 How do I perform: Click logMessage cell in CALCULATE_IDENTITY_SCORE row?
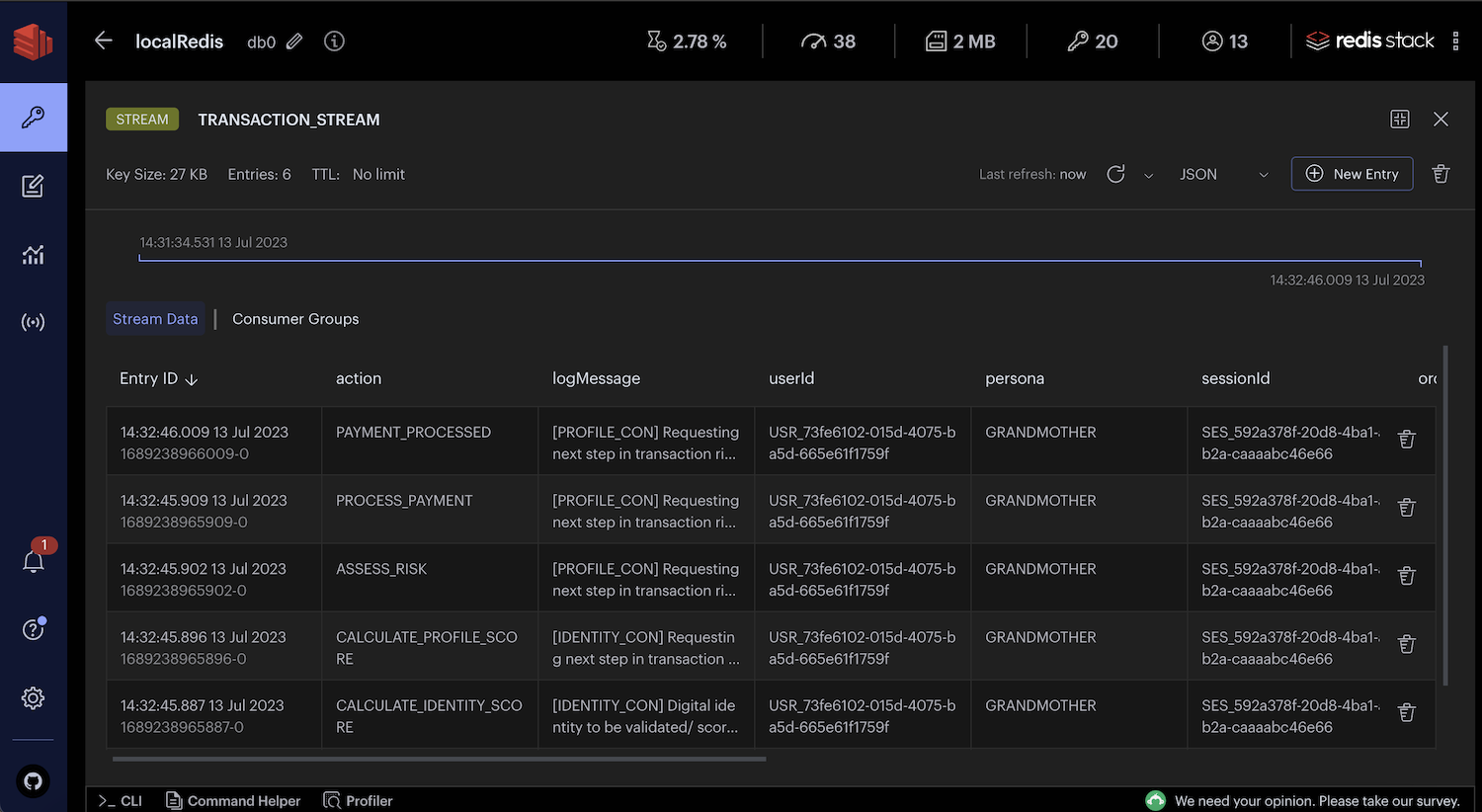(x=646, y=716)
